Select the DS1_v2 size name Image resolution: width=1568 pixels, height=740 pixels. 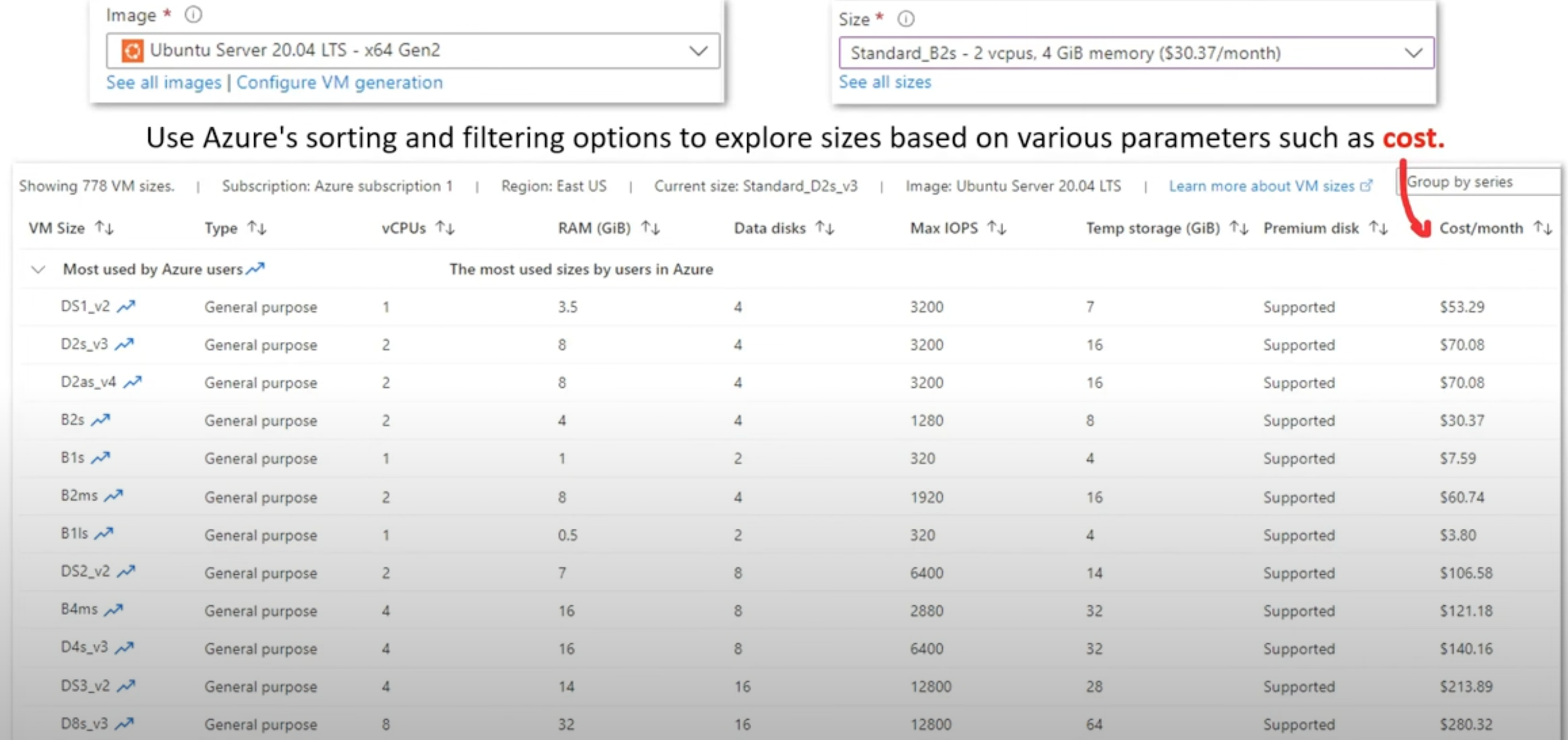tap(86, 306)
